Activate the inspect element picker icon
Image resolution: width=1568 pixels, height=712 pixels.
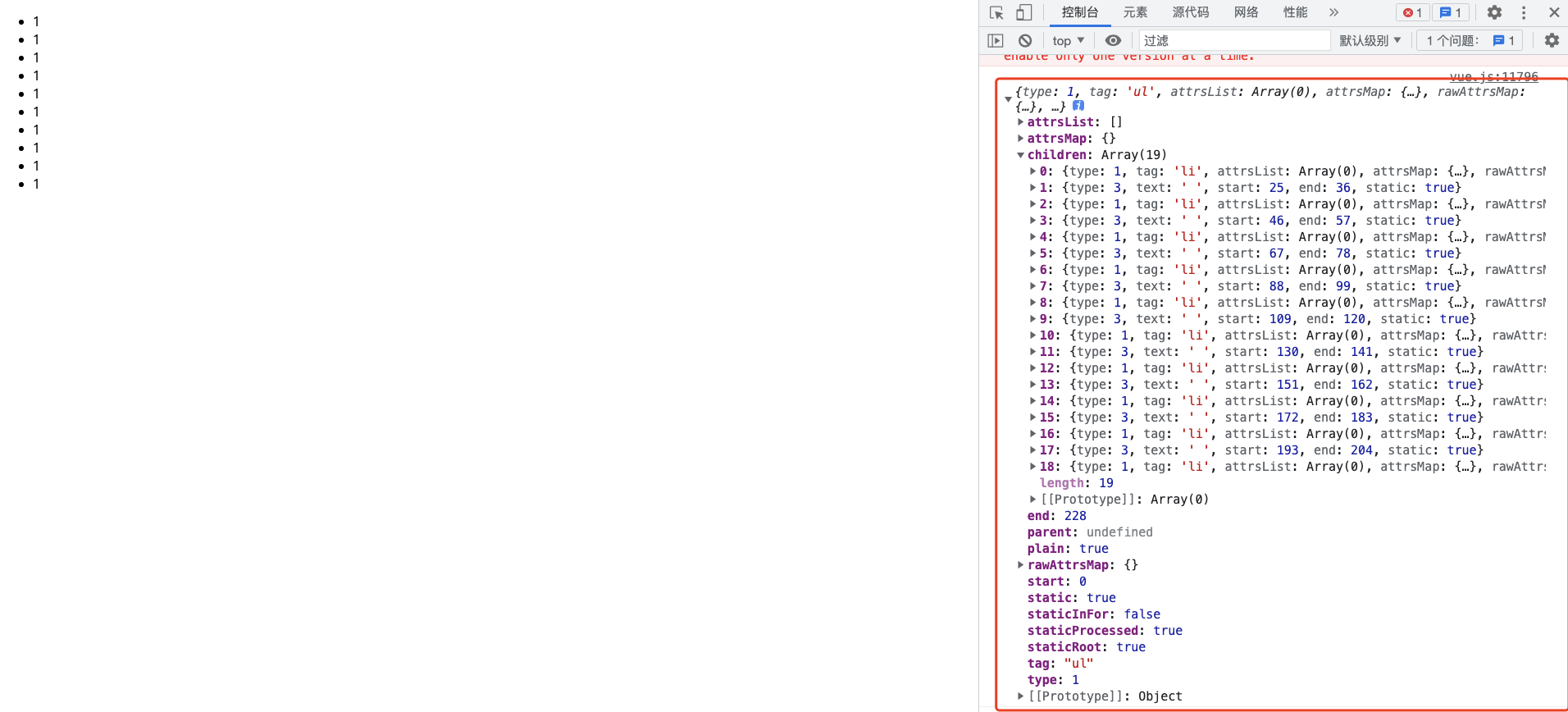(x=996, y=12)
